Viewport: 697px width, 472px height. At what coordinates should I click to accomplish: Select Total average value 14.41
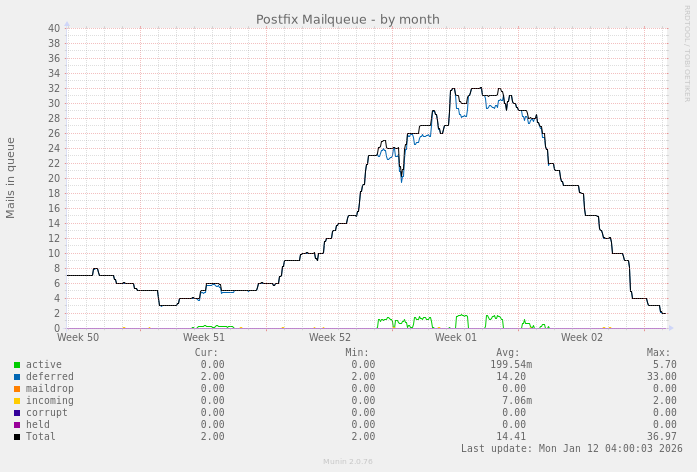click(511, 436)
